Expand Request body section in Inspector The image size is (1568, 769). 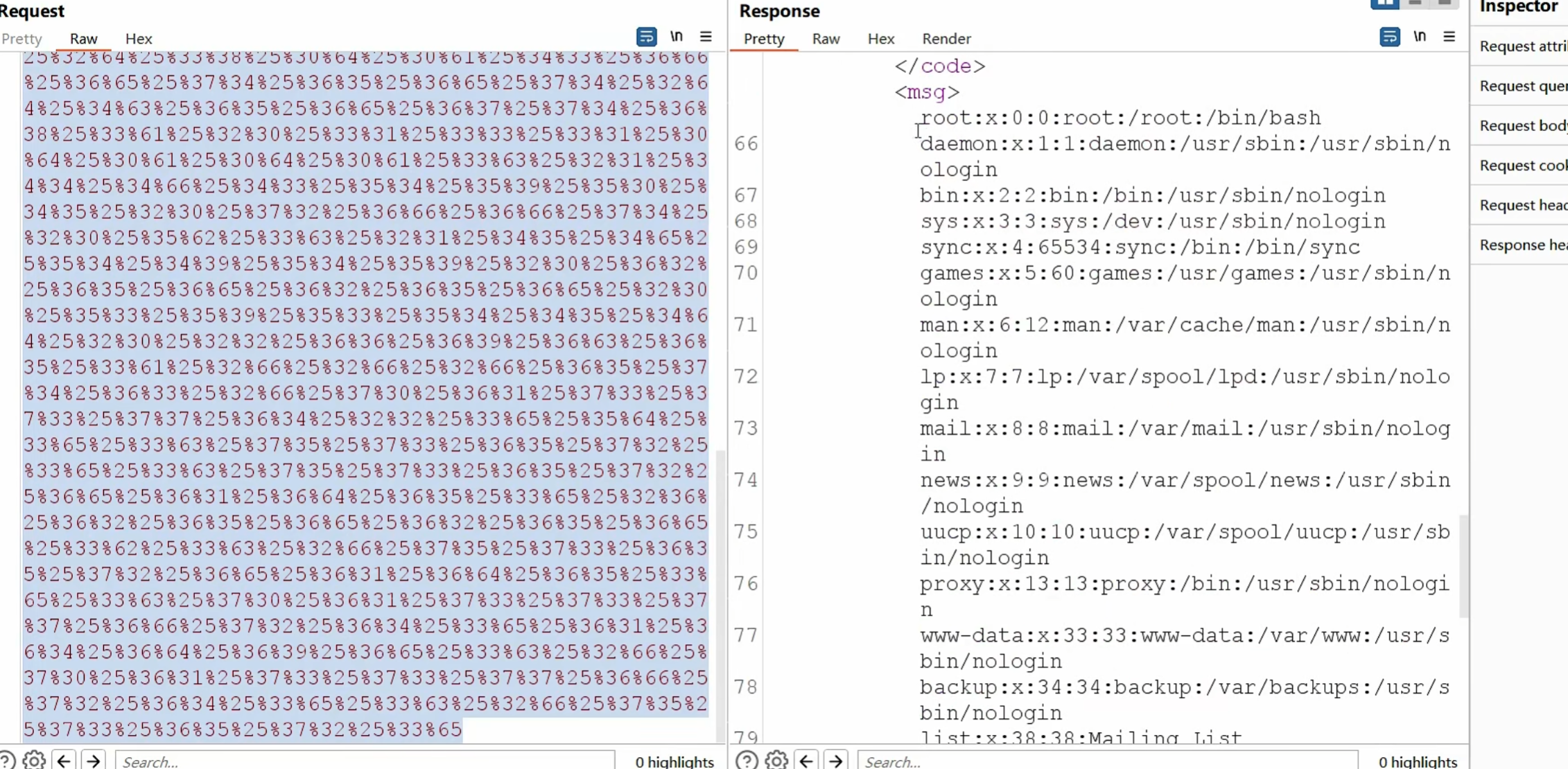point(1523,125)
